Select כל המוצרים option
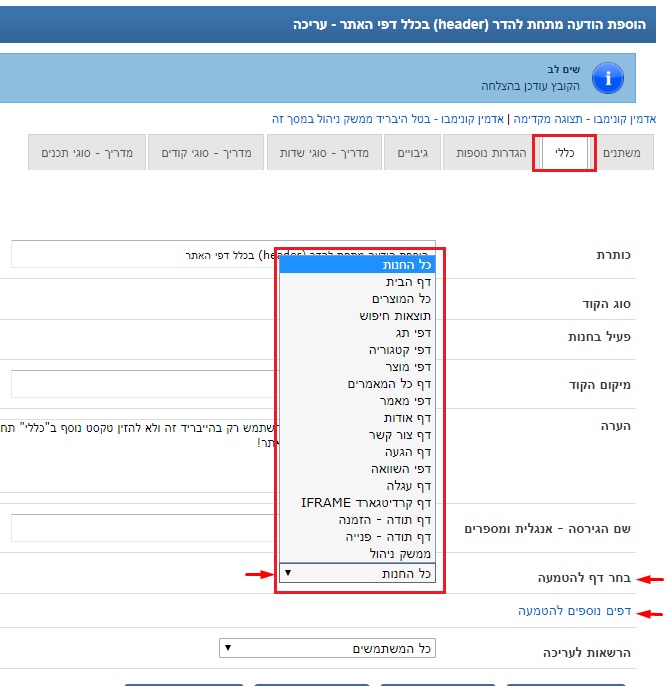 357,299
